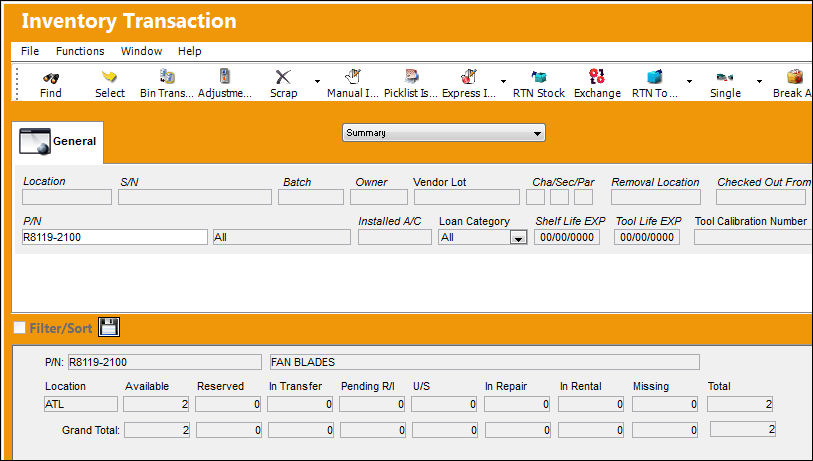Expand the Express Issue dropdown arrow
This screenshot has height=461, width=813.
(x=503, y=81)
